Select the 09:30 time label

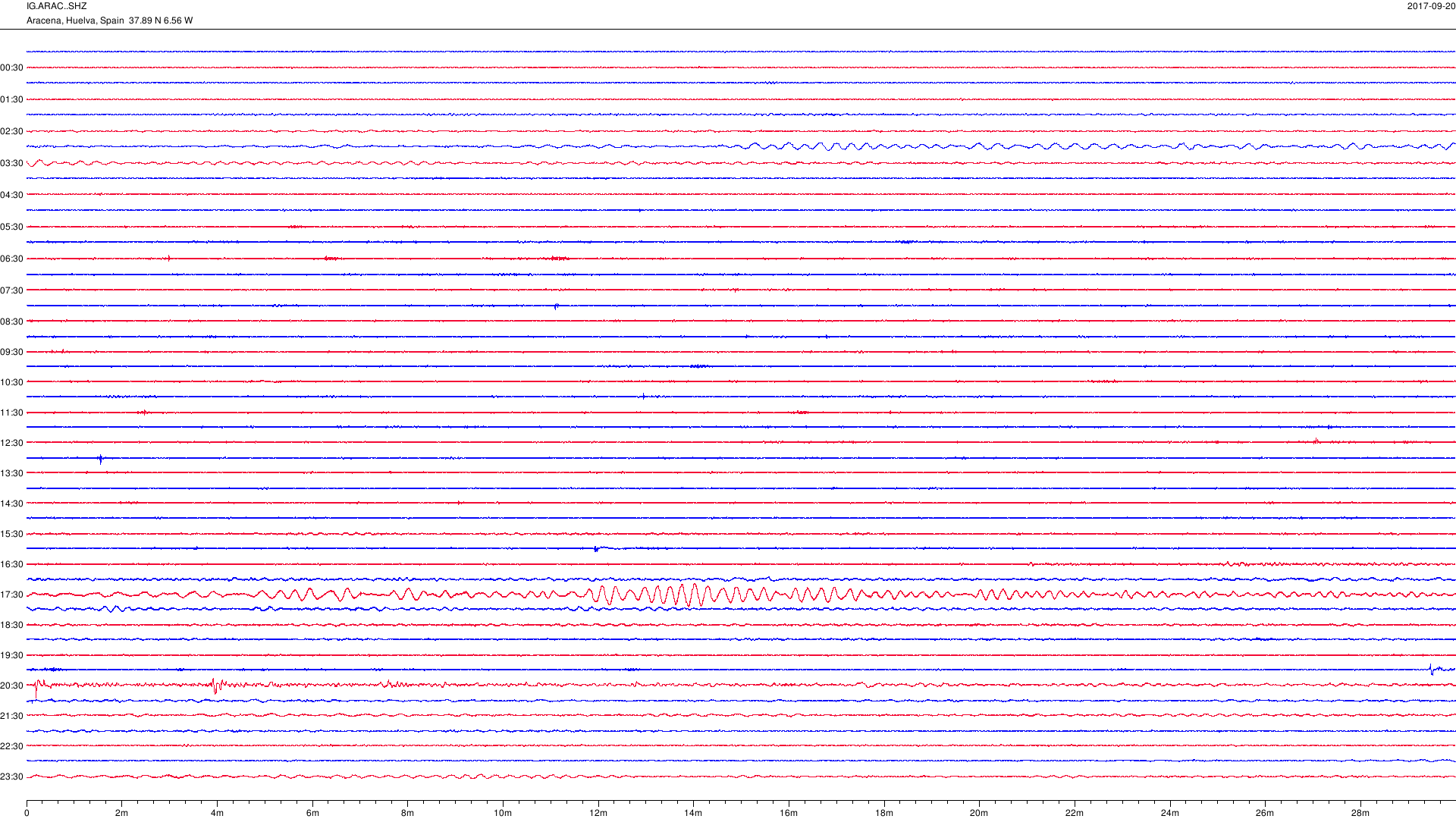11,352
